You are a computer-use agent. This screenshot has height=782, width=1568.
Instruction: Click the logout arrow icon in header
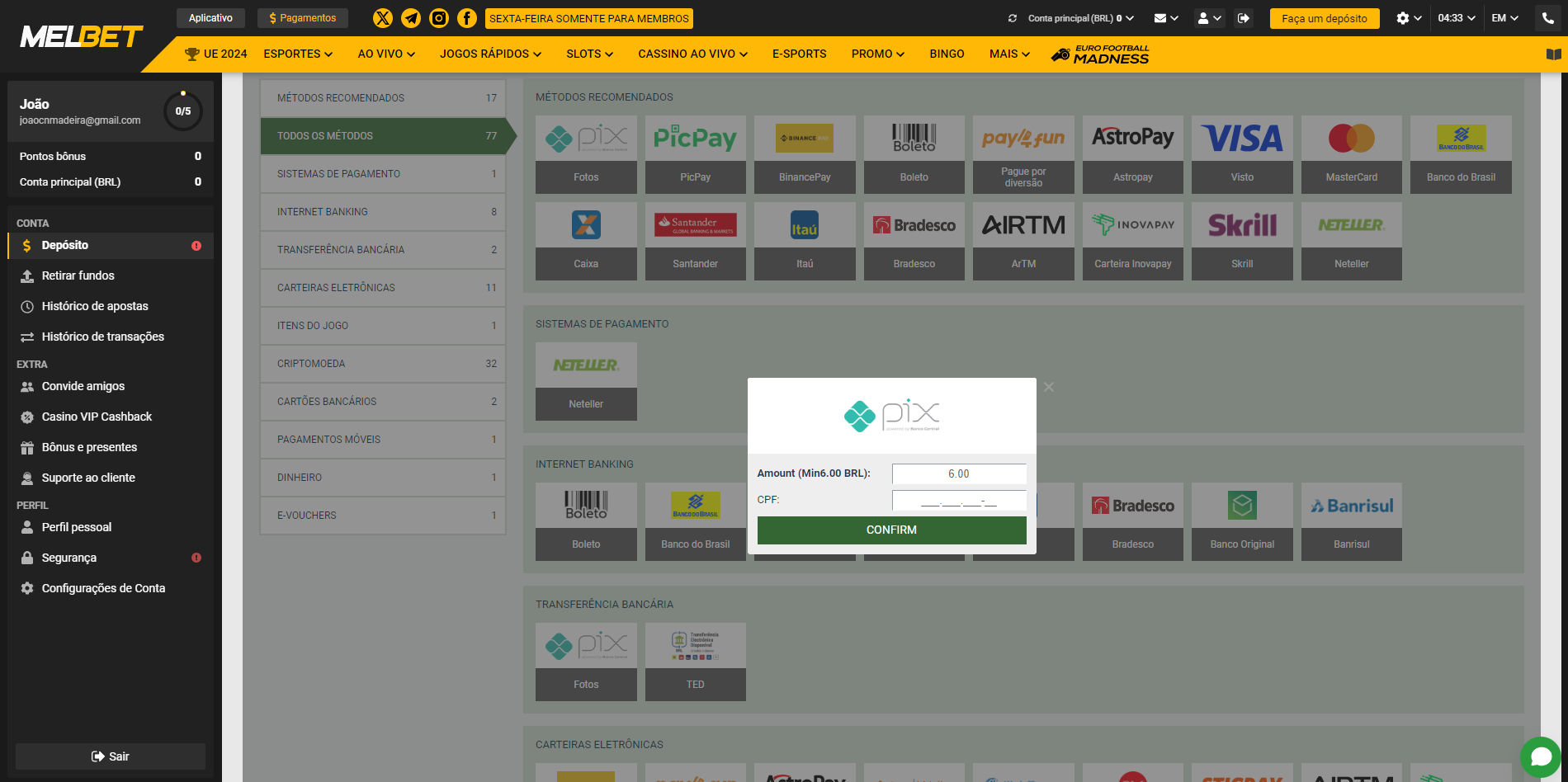pyautogui.click(x=1244, y=18)
